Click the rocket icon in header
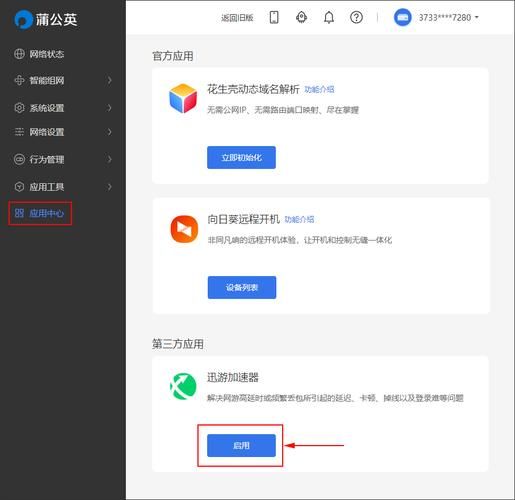Image resolution: width=515 pixels, height=500 pixels. coord(301,17)
